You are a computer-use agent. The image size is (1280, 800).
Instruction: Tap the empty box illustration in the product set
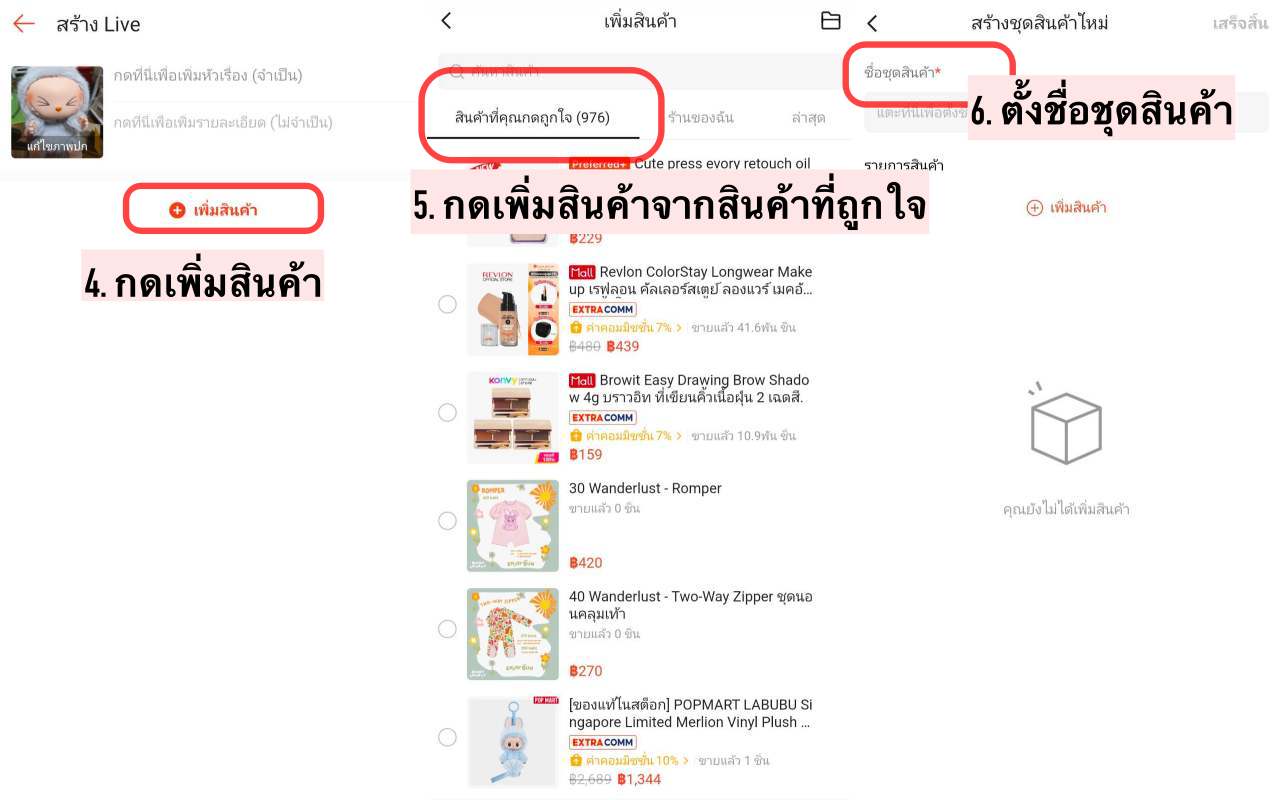(1065, 425)
